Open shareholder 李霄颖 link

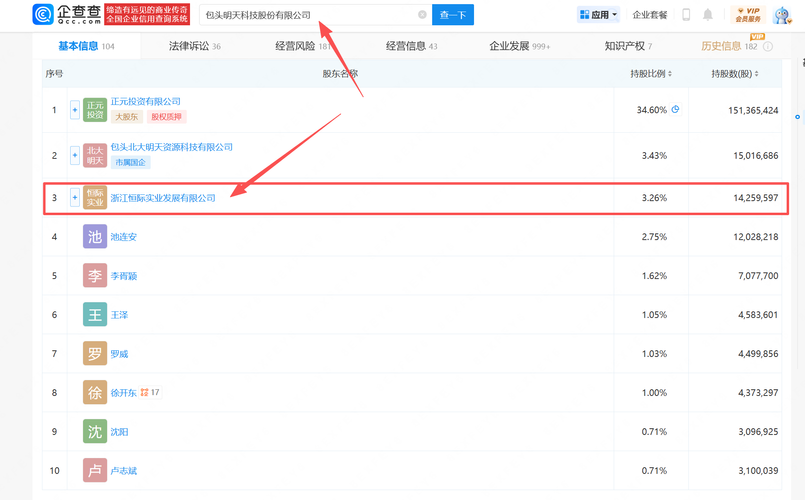point(124,276)
